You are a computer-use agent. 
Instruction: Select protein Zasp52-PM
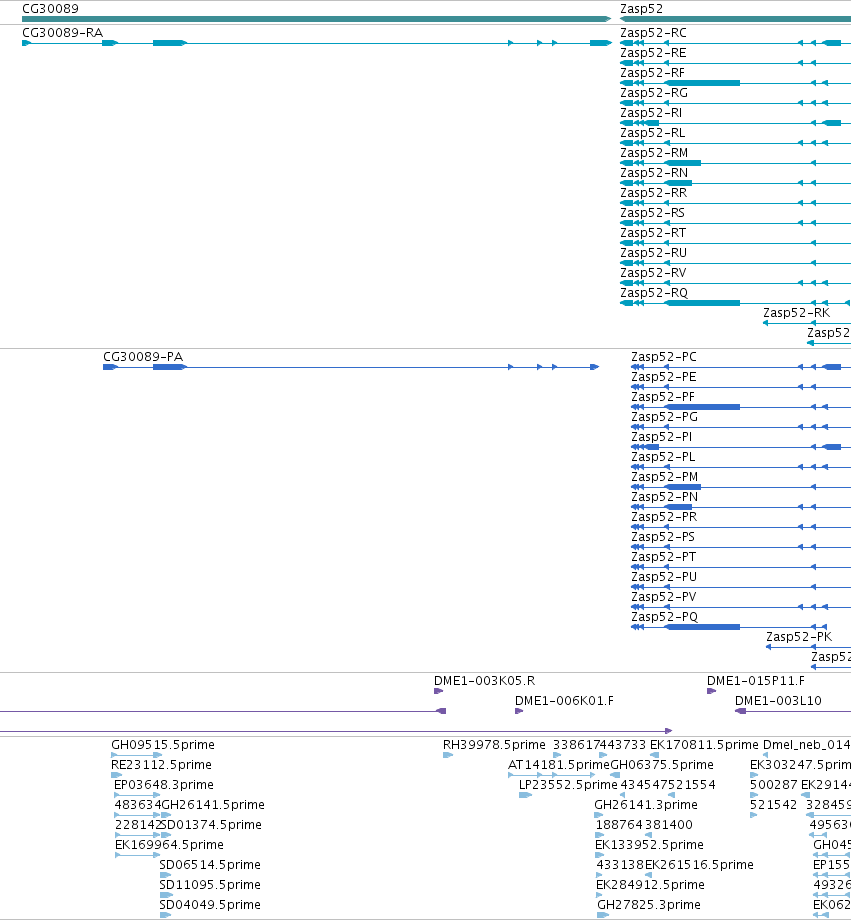click(665, 476)
